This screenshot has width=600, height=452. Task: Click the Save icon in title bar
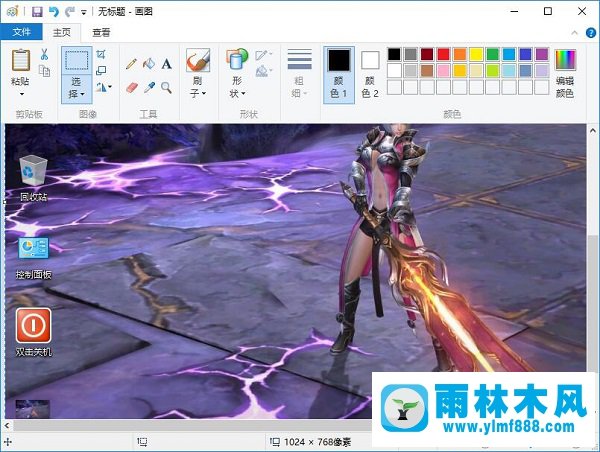tap(37, 11)
